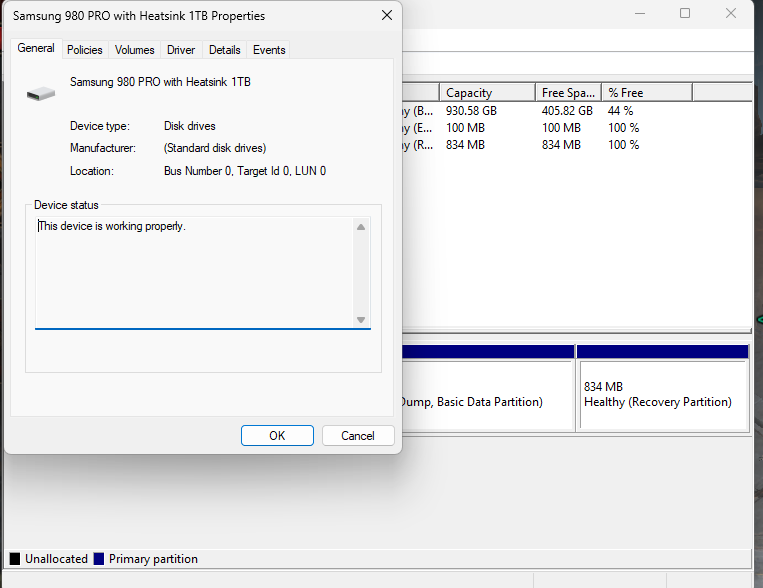Image resolution: width=763 pixels, height=588 pixels.
Task: Sort by % Free column header
Action: (x=647, y=92)
